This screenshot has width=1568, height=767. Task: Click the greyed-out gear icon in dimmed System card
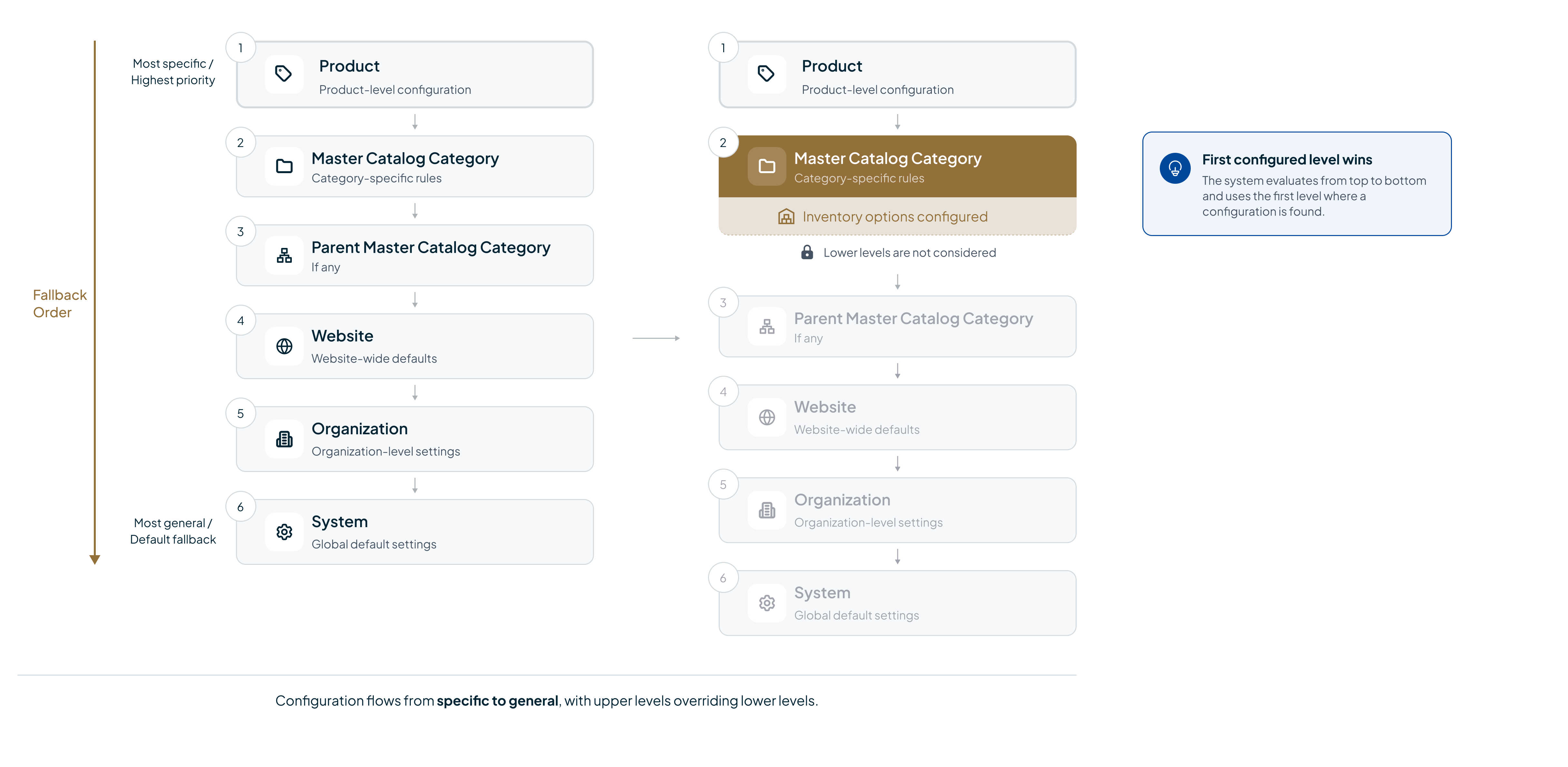766,603
